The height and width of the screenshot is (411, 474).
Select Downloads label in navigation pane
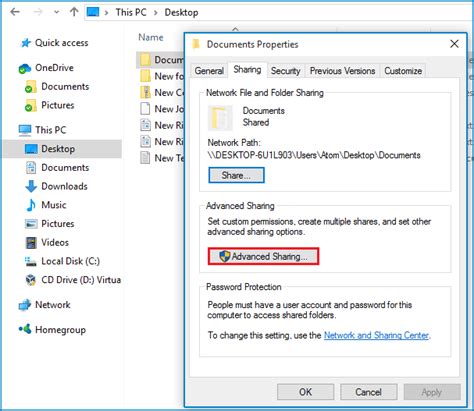64,186
